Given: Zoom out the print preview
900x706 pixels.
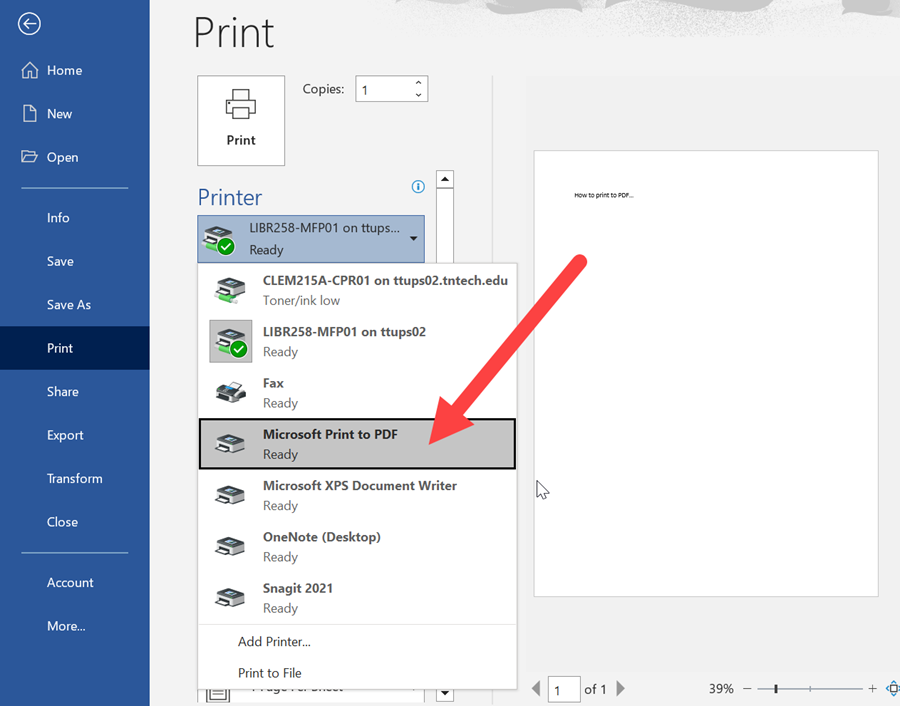Looking at the screenshot, I should (x=747, y=688).
